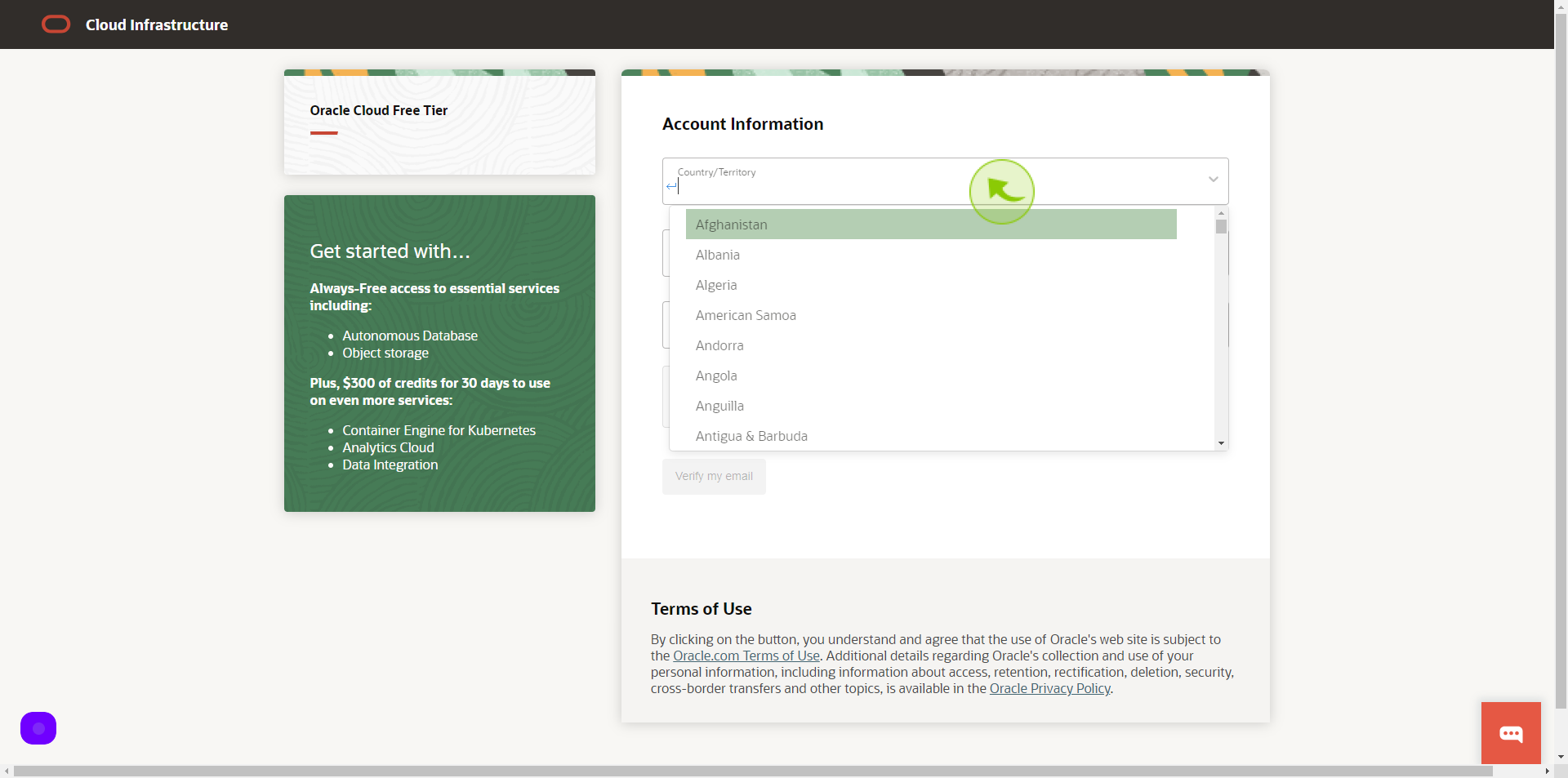Viewport: 1568px width, 778px height.
Task: Choose Angola from the dropdown
Action: pyautogui.click(x=931, y=376)
